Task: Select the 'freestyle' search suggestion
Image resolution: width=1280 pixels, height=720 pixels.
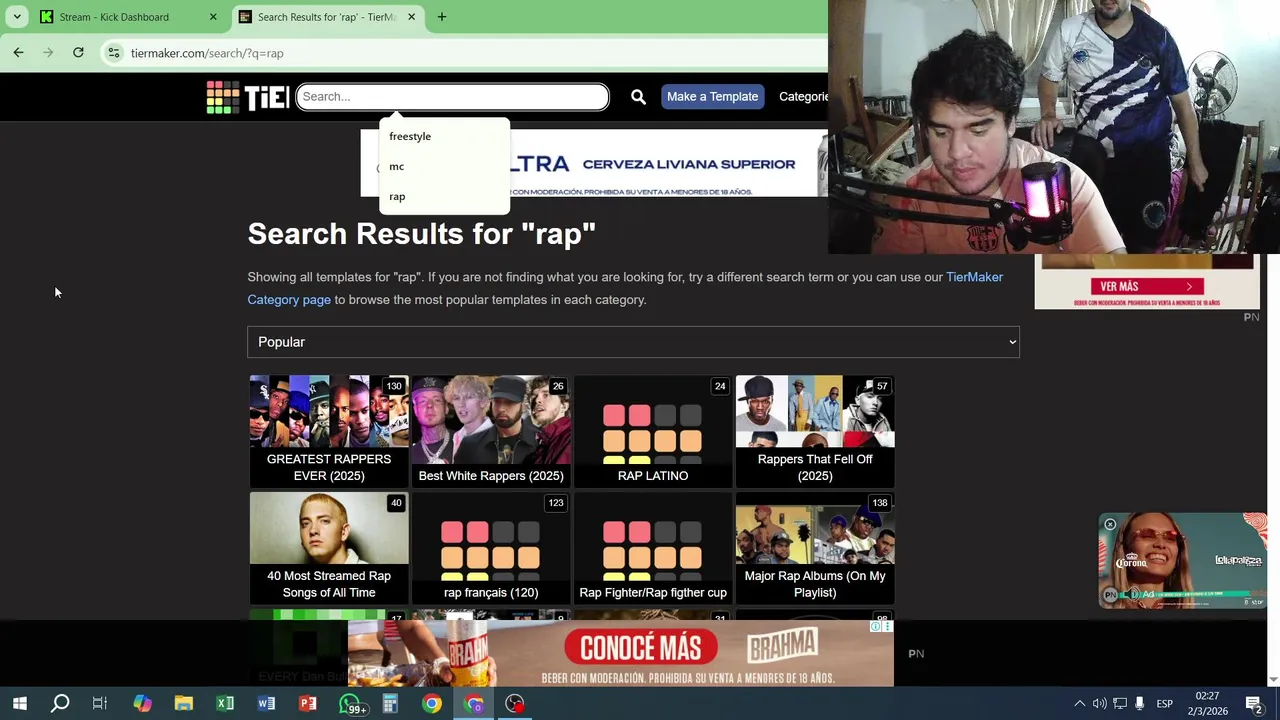Action: 444,136
